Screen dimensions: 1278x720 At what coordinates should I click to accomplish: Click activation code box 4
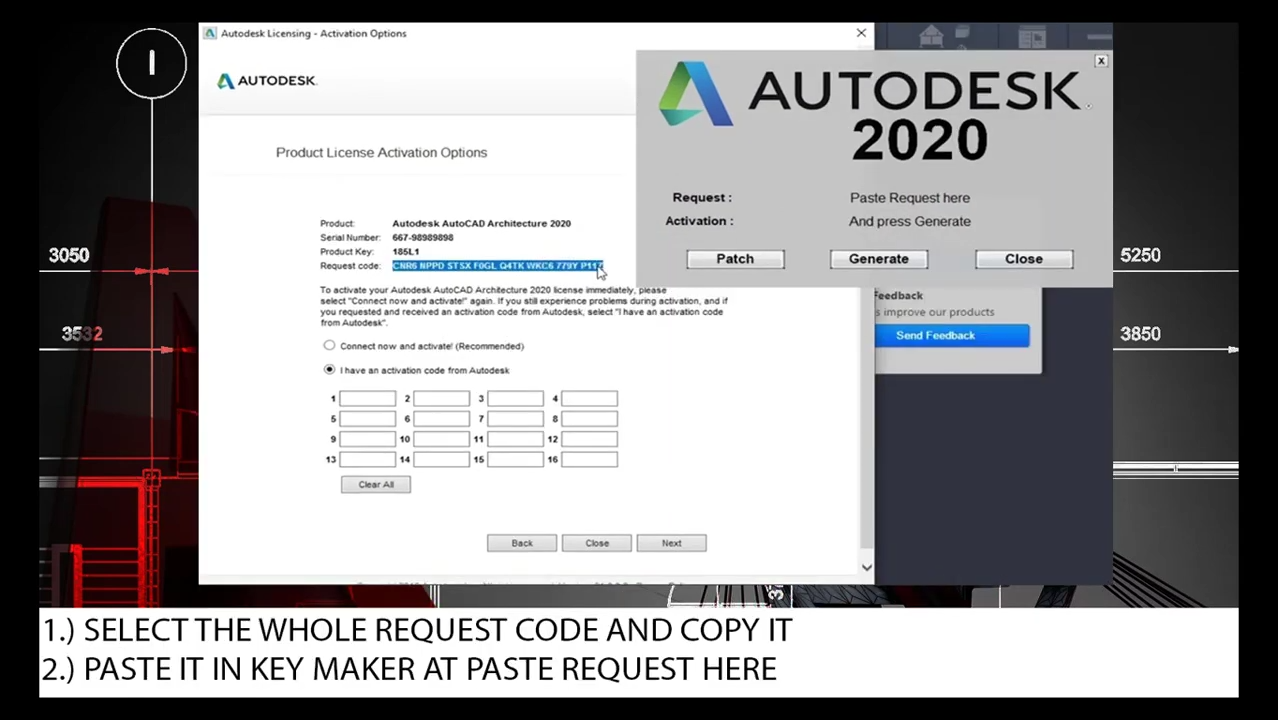(x=589, y=399)
